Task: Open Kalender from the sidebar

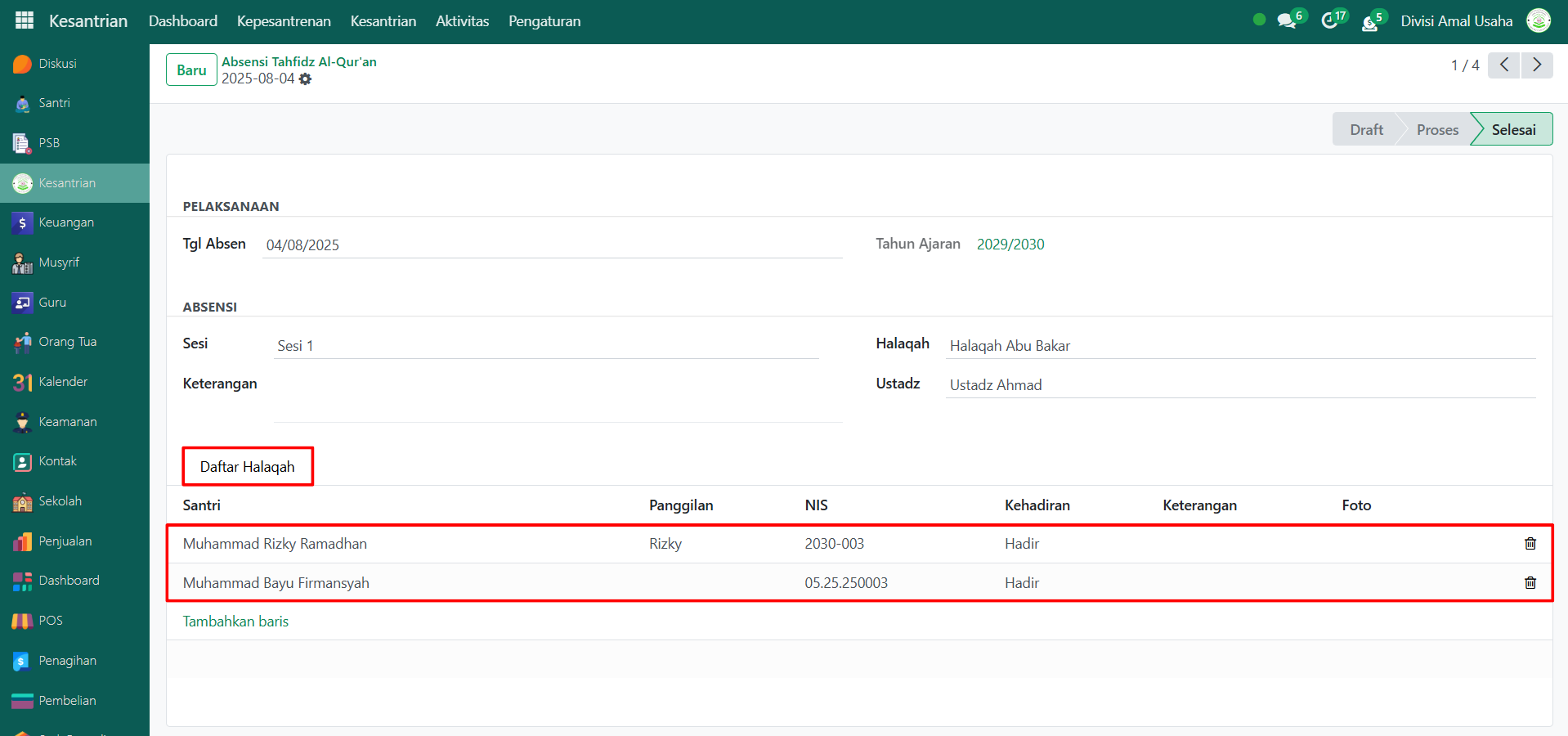Action: pyautogui.click(x=63, y=382)
